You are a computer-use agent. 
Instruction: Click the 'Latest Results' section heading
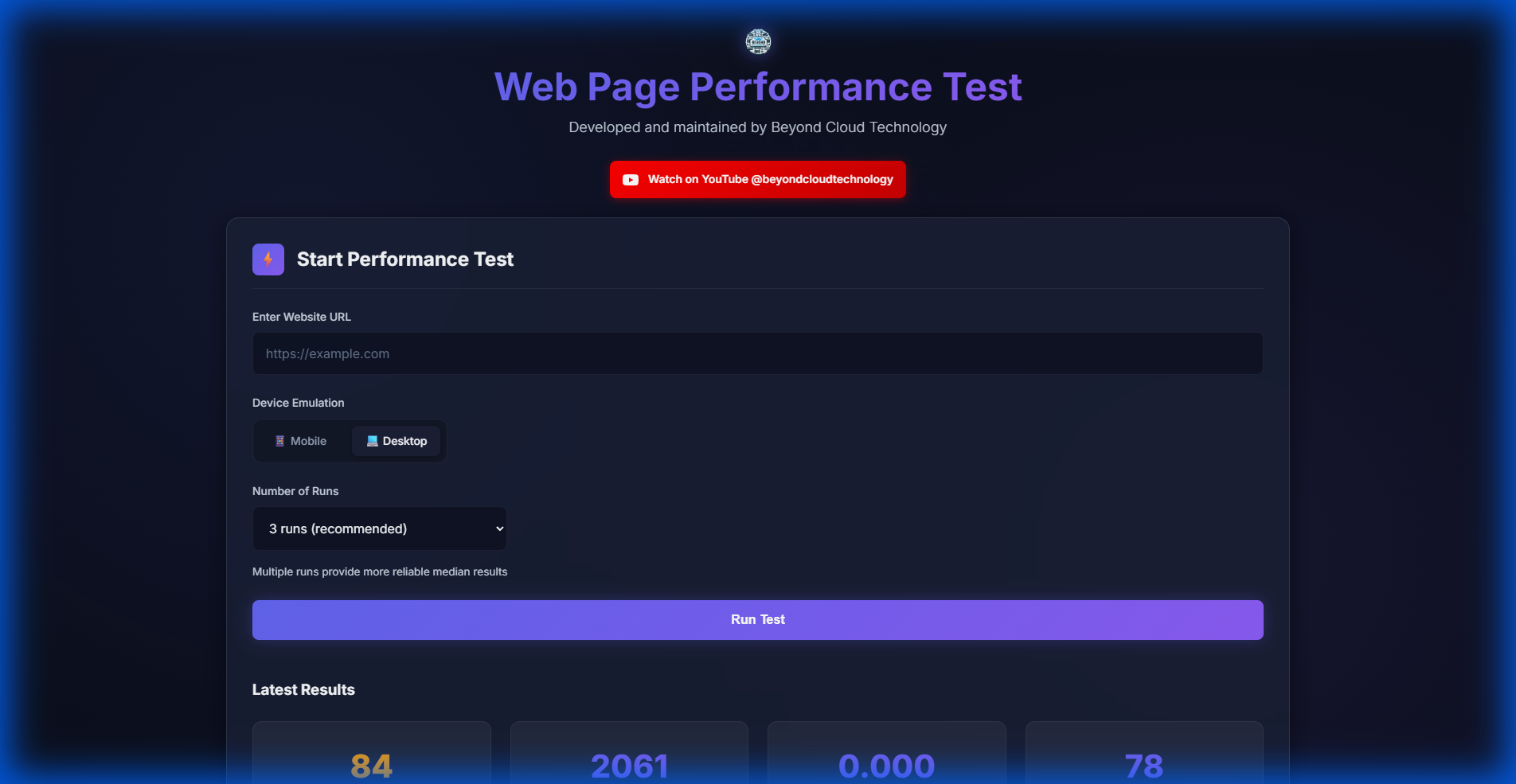point(303,689)
